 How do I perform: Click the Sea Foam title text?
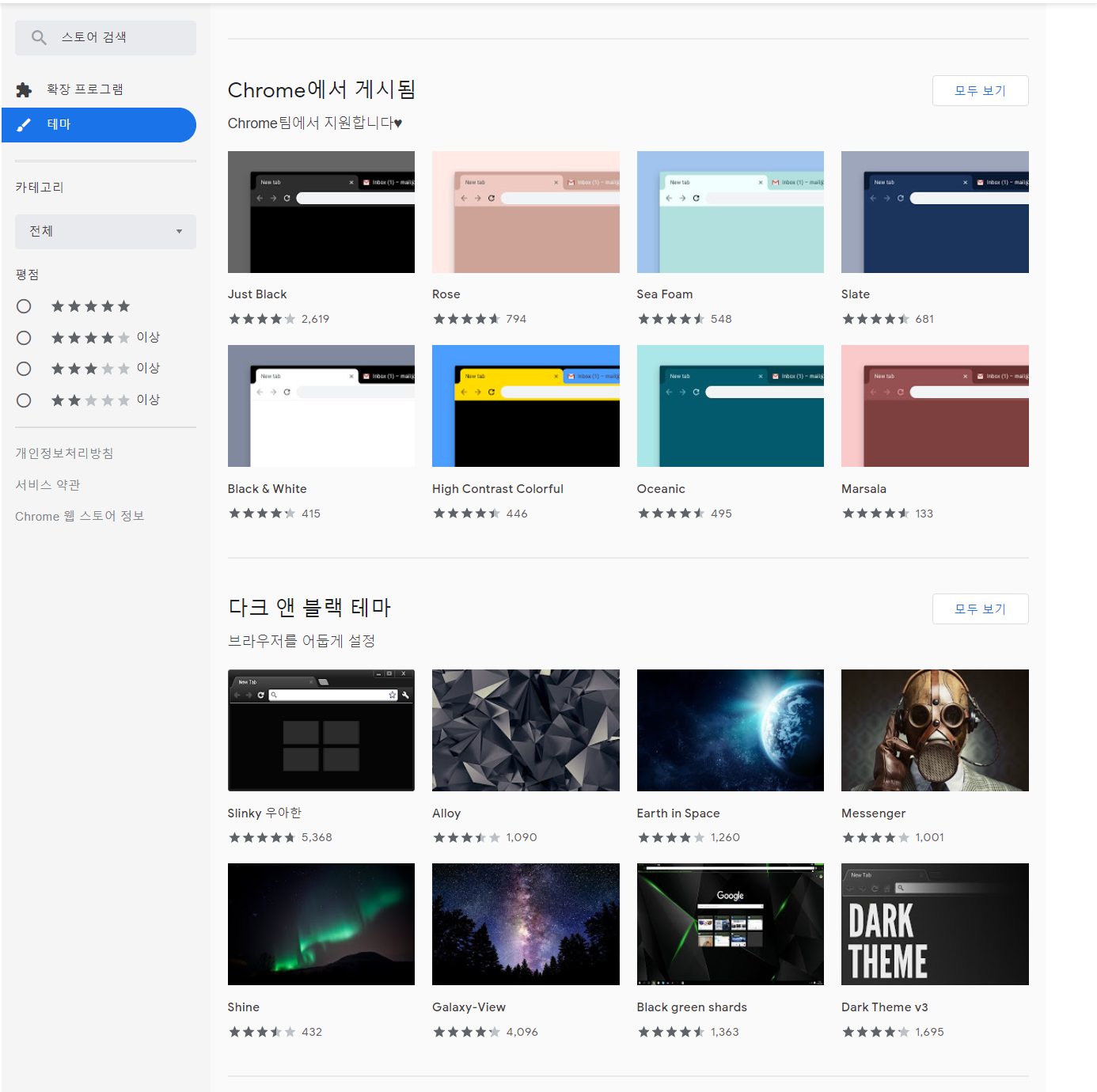click(x=665, y=294)
